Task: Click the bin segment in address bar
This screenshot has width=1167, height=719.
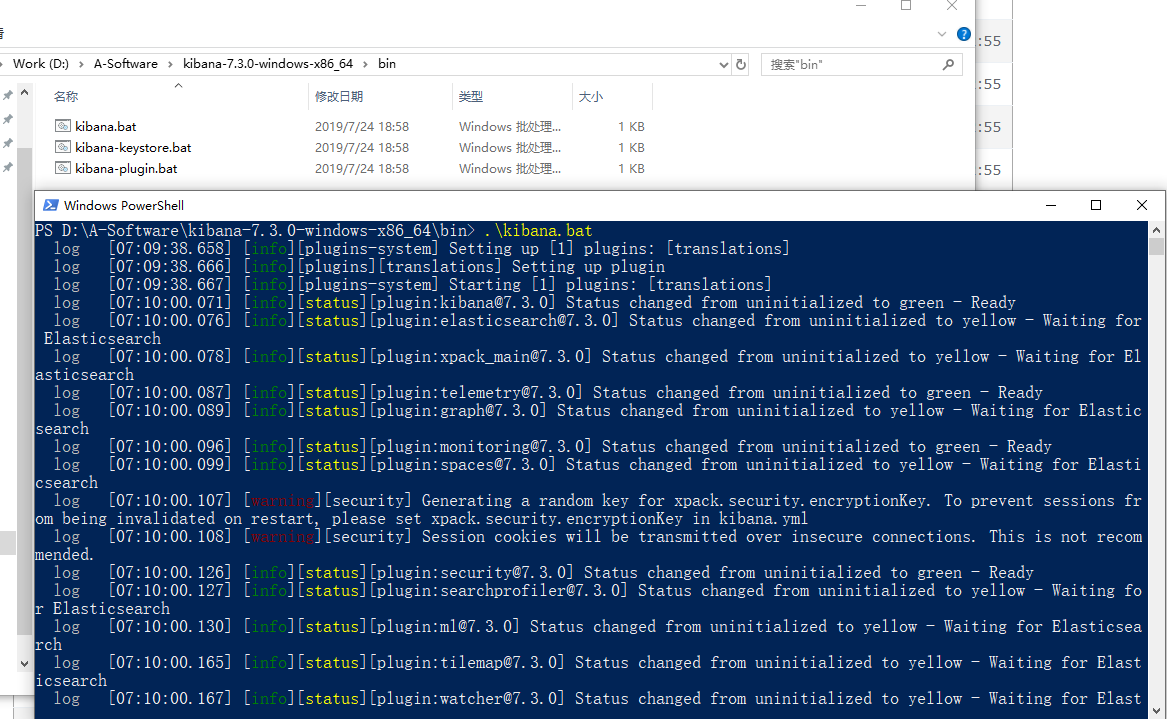Action: [x=387, y=64]
